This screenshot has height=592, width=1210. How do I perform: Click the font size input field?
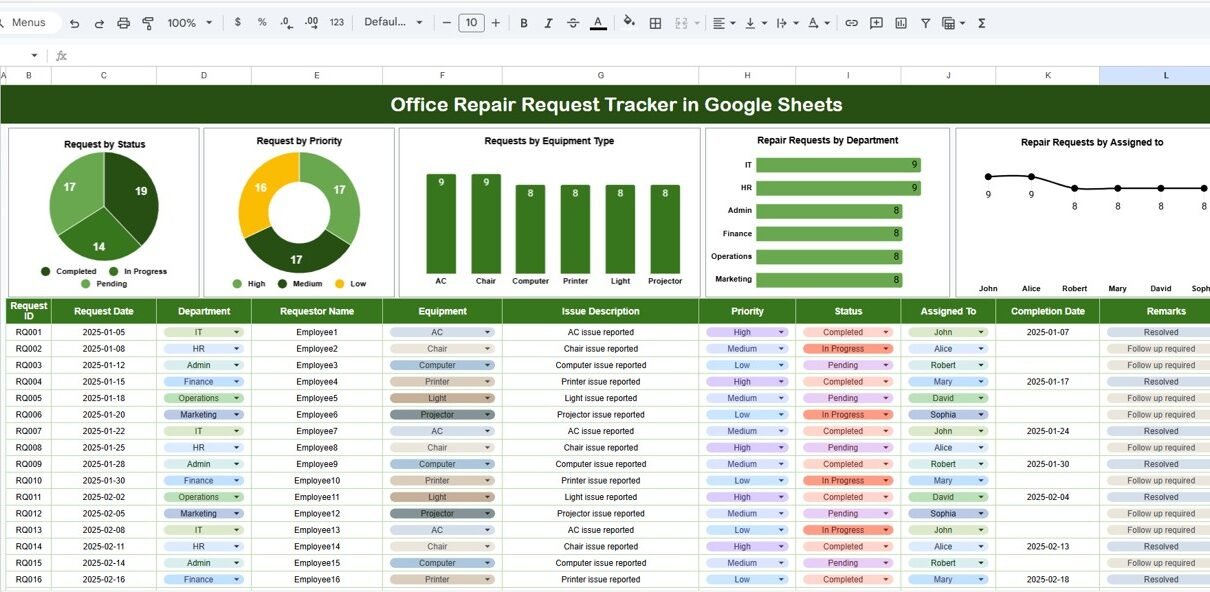click(x=471, y=23)
